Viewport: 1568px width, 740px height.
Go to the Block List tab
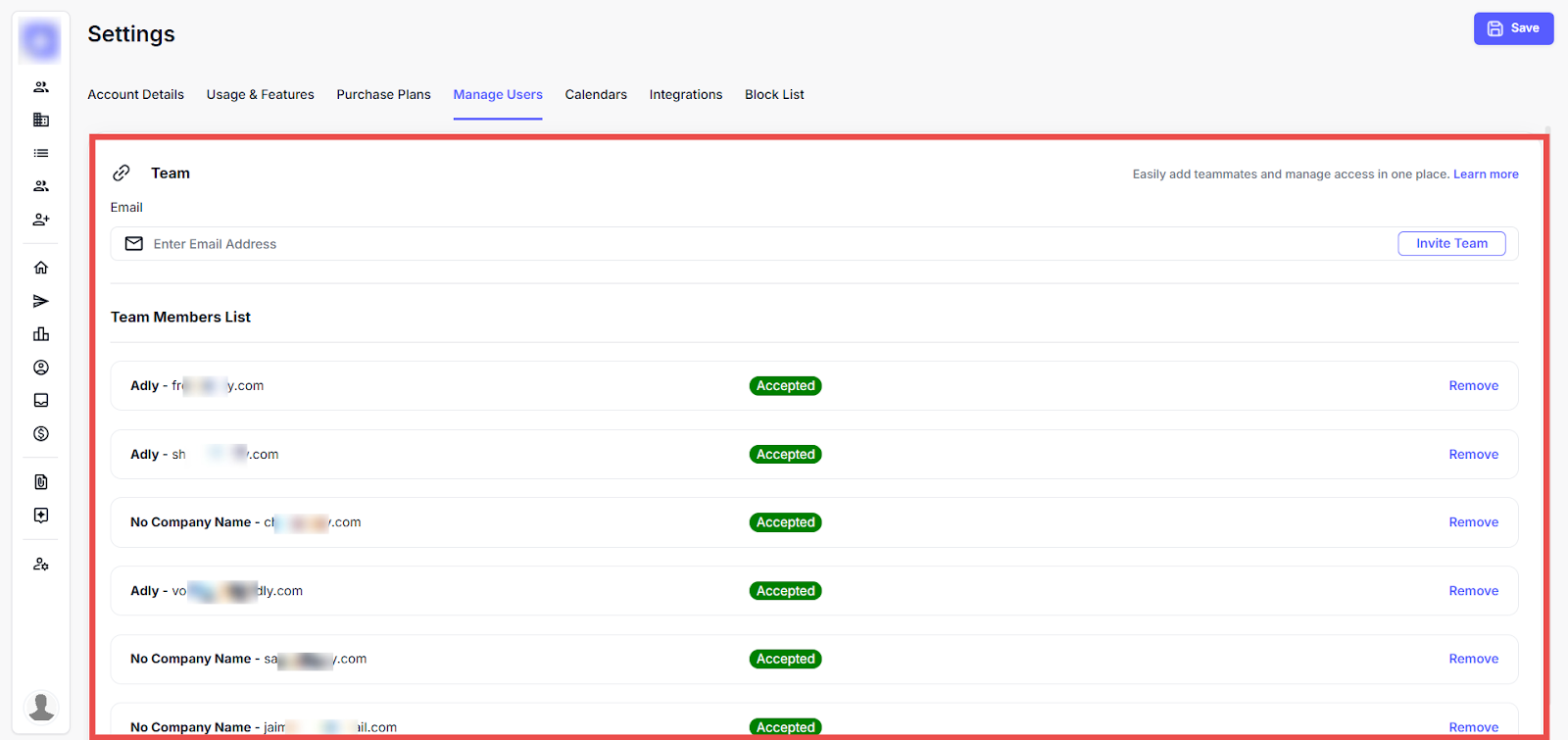(774, 95)
